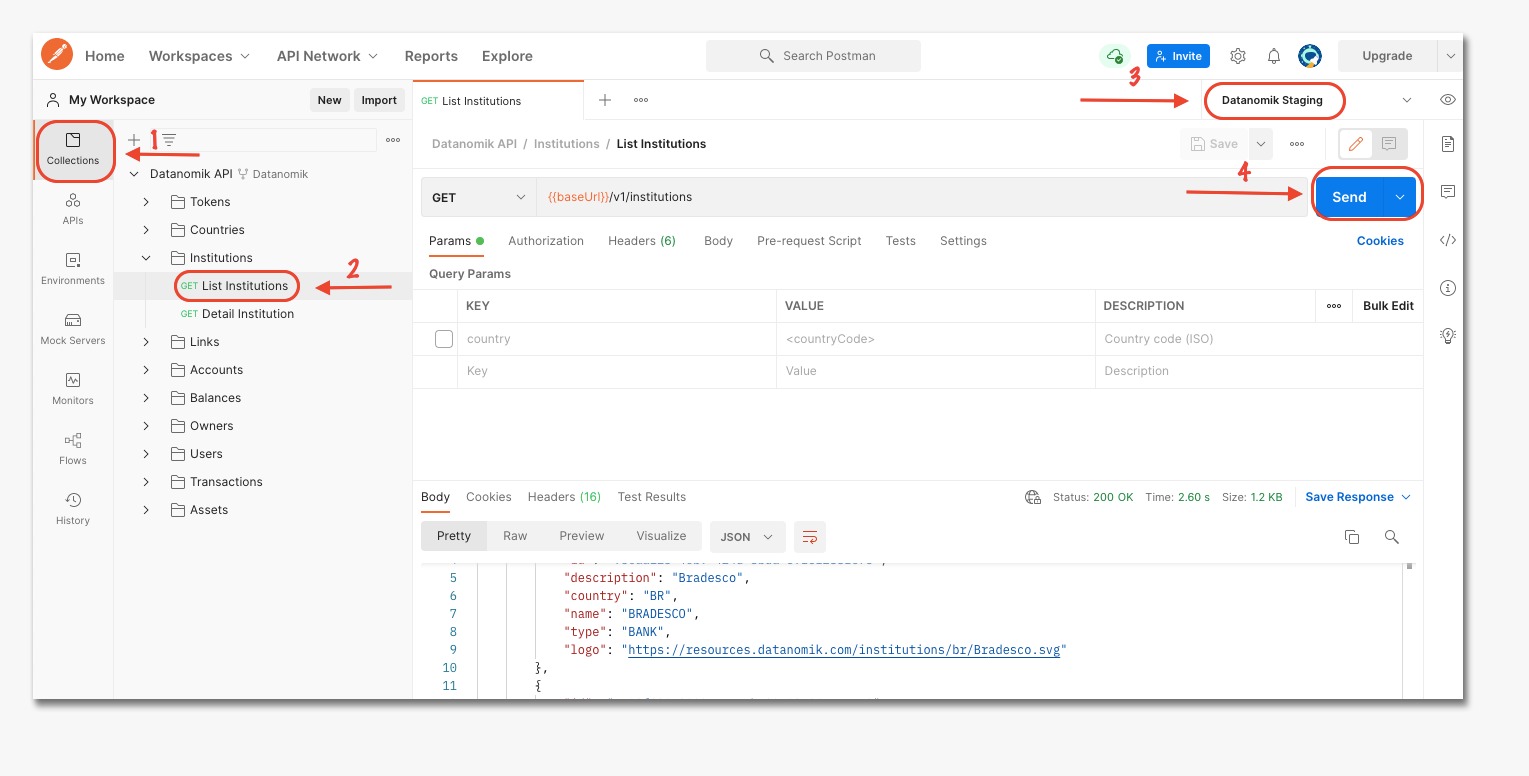
Task: Click the Import button
Action: (379, 100)
